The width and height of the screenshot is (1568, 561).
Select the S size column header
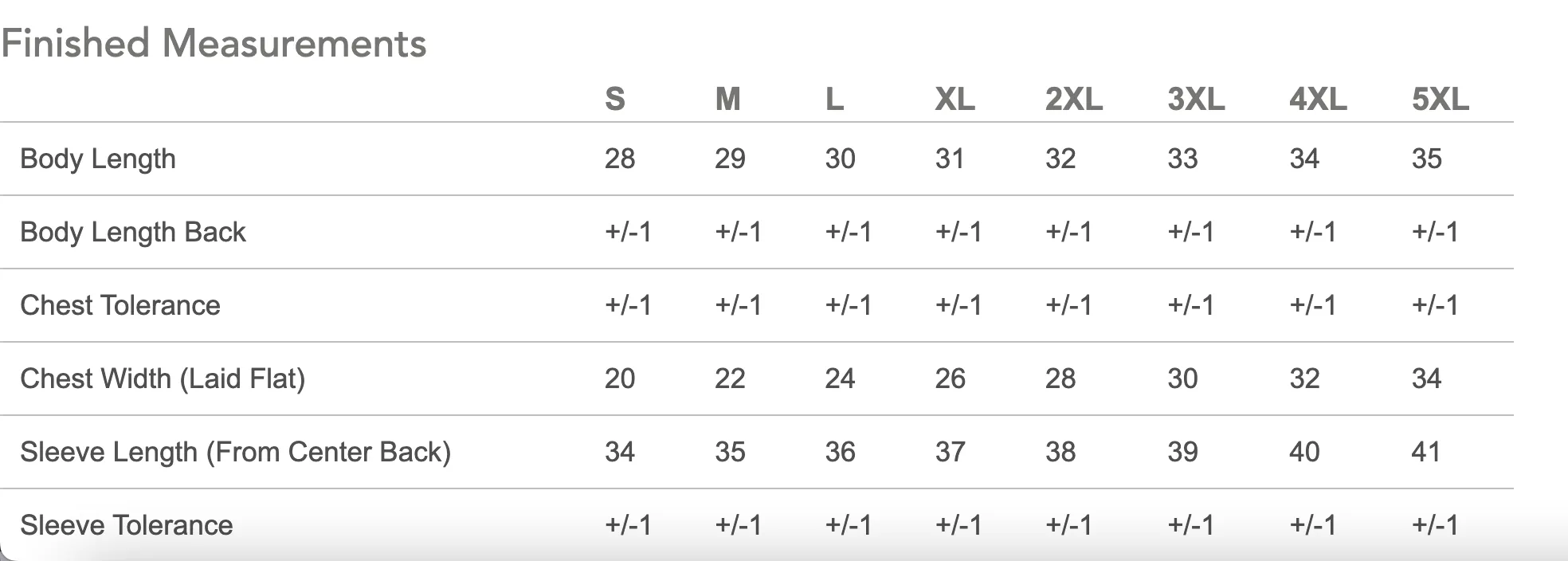click(615, 99)
